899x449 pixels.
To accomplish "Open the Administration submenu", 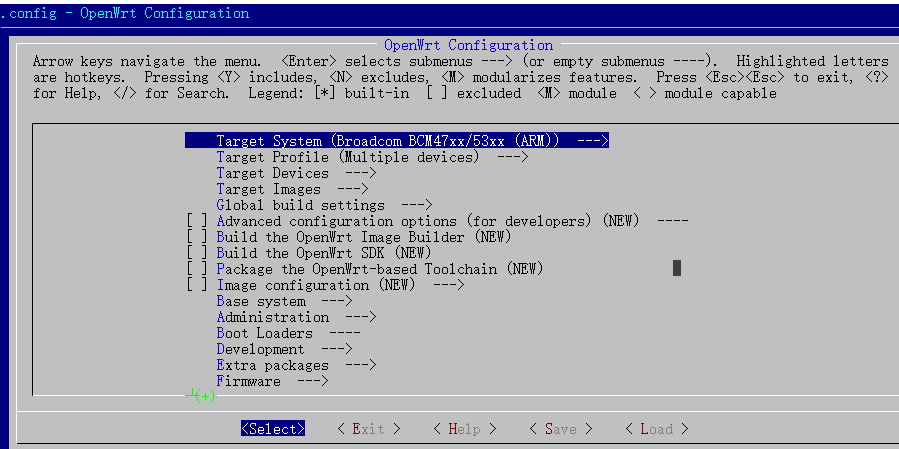I will pyautogui.click(x=296, y=317).
